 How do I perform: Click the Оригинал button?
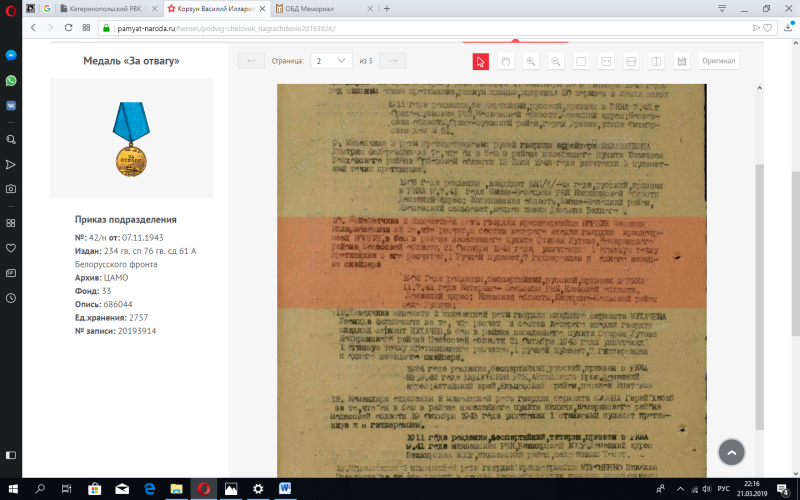718,61
